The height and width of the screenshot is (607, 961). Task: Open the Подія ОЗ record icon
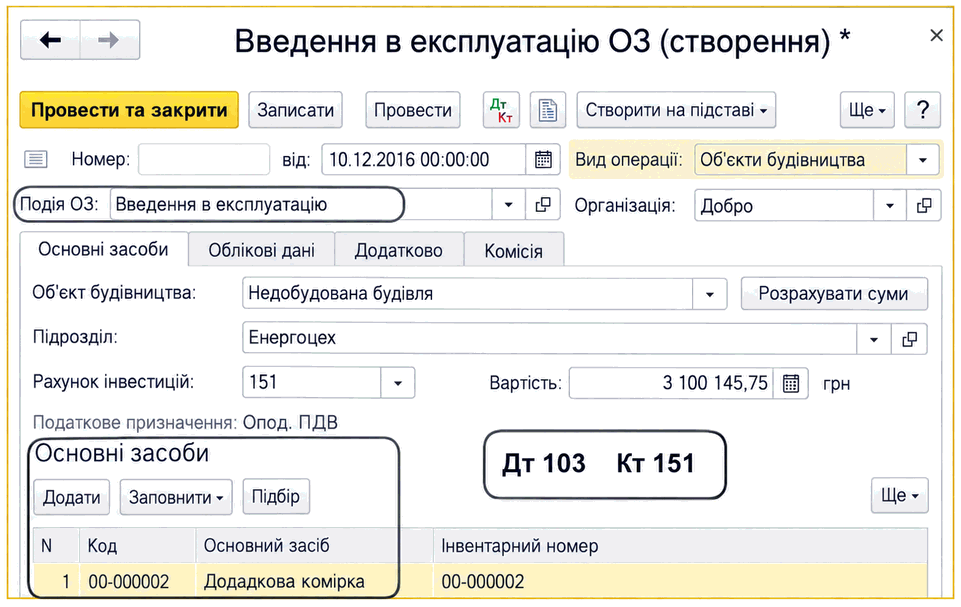543,205
